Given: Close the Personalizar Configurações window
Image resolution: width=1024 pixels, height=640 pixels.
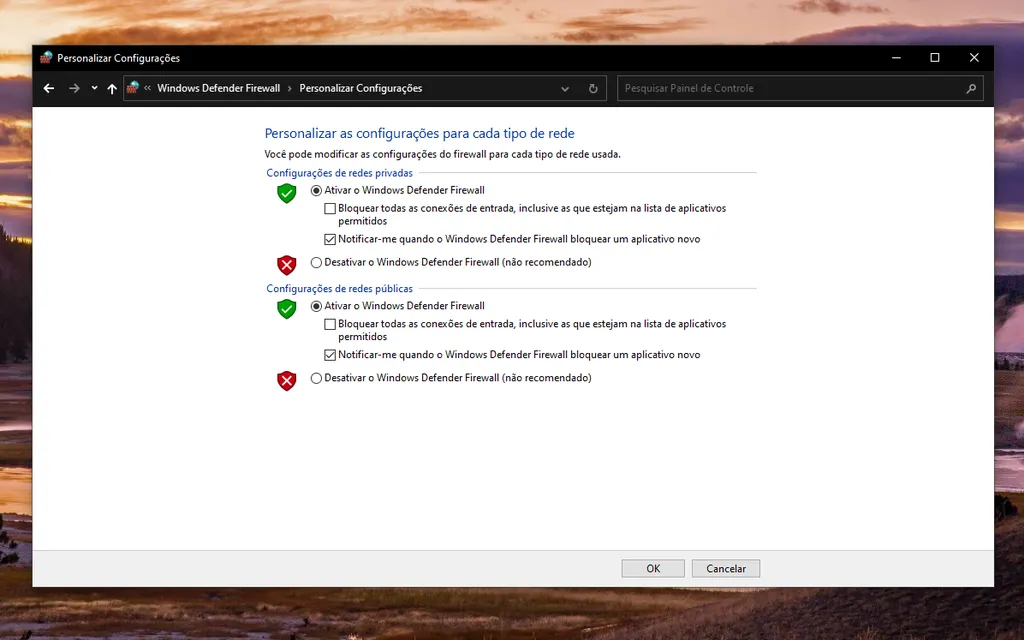Looking at the screenshot, I should (x=974, y=57).
